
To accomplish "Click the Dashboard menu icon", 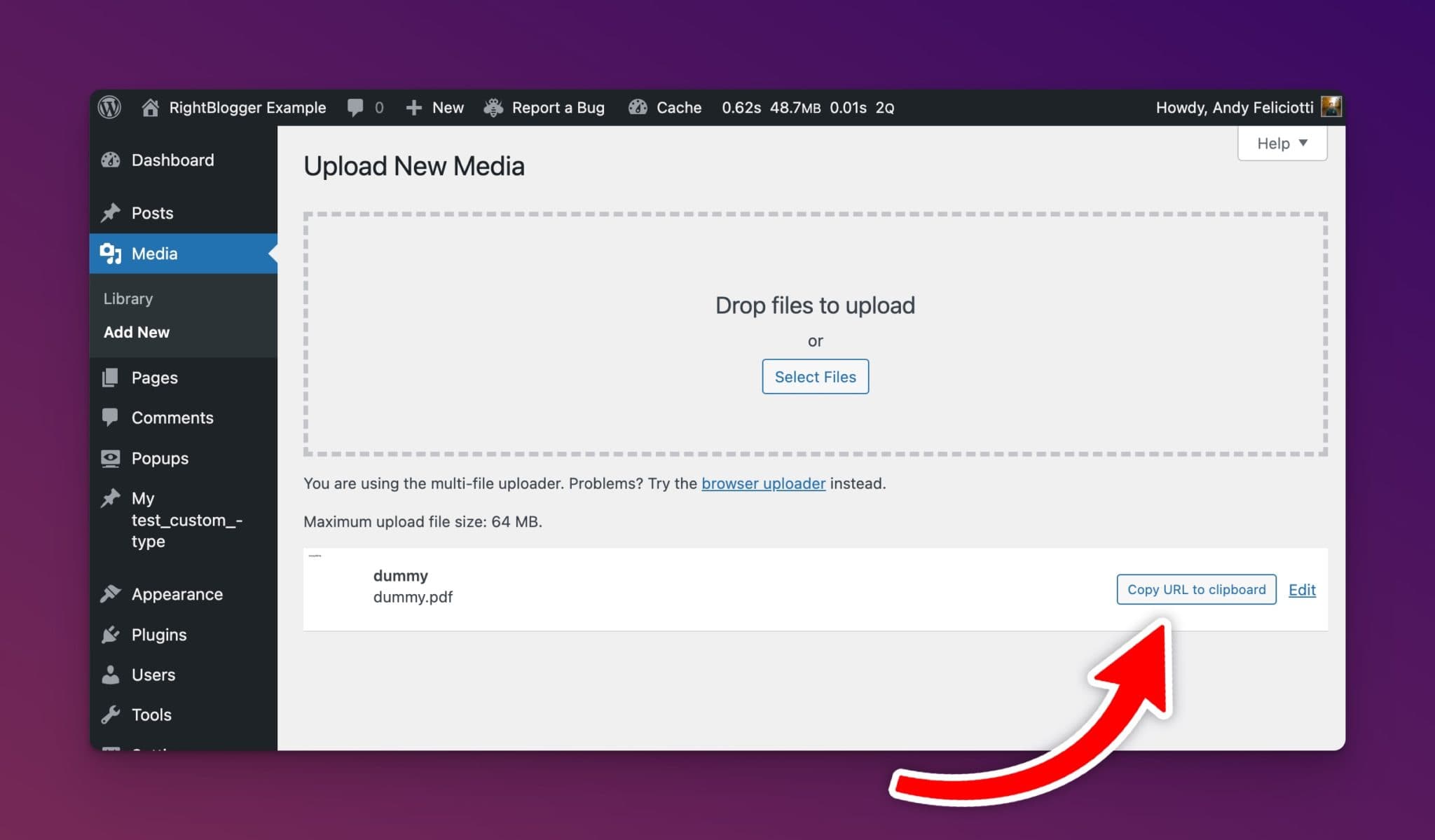I will click(x=112, y=159).
